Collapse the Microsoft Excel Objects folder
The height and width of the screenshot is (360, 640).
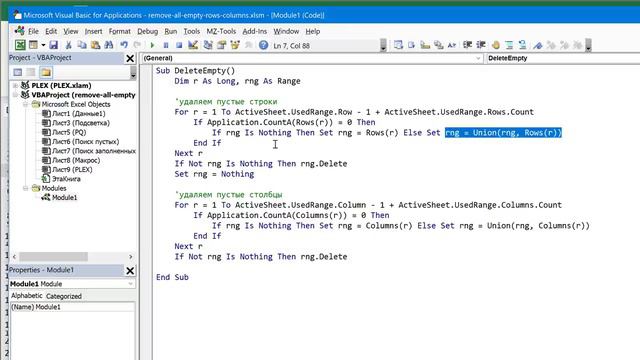(x=25, y=104)
